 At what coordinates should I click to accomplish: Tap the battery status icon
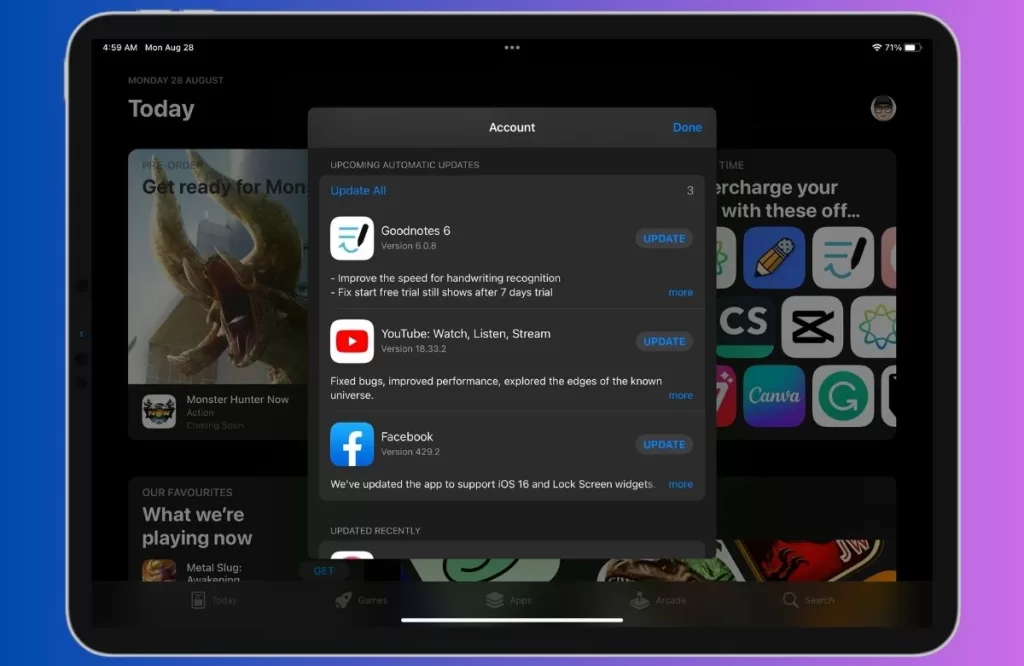(x=912, y=48)
